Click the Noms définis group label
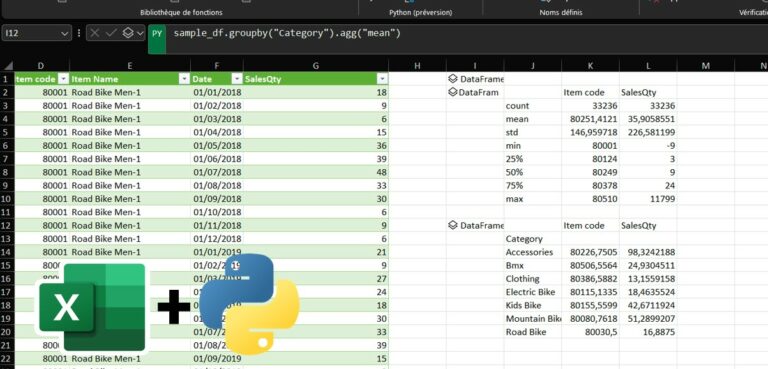 coord(561,12)
